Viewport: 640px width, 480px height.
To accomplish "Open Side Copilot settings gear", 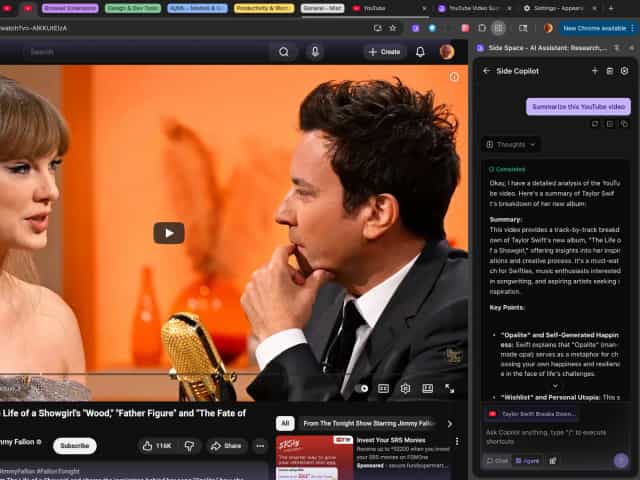I will click(x=624, y=71).
